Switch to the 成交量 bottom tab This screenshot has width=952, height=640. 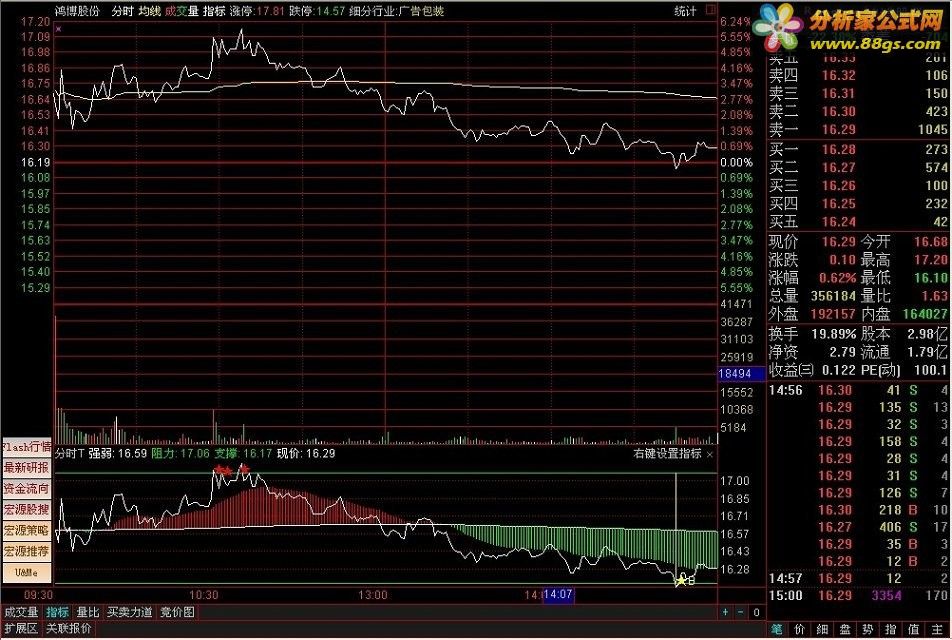point(21,612)
